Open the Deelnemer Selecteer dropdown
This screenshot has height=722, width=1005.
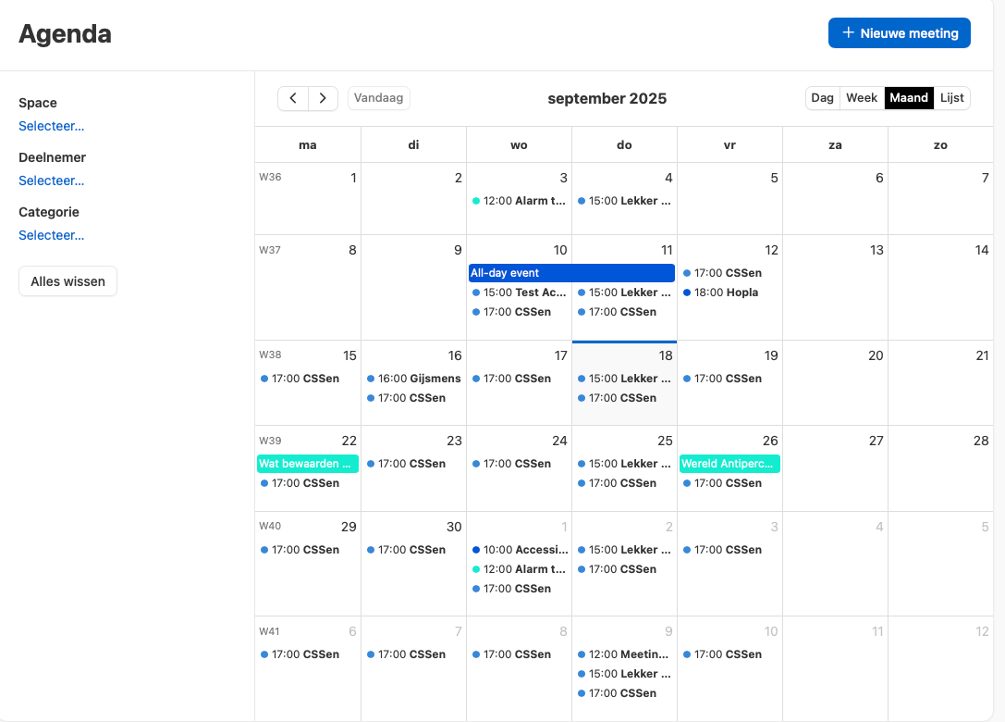click(51, 181)
